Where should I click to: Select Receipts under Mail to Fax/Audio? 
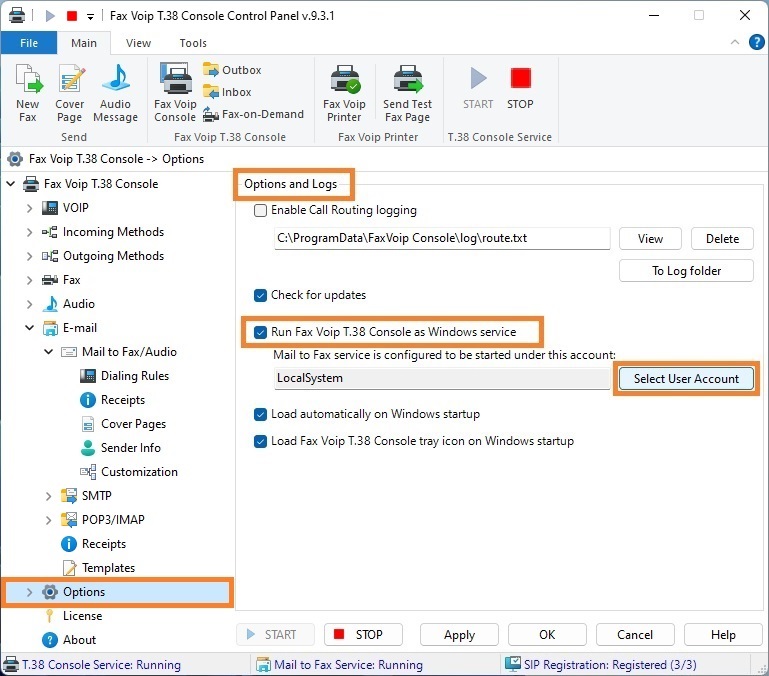pos(123,400)
